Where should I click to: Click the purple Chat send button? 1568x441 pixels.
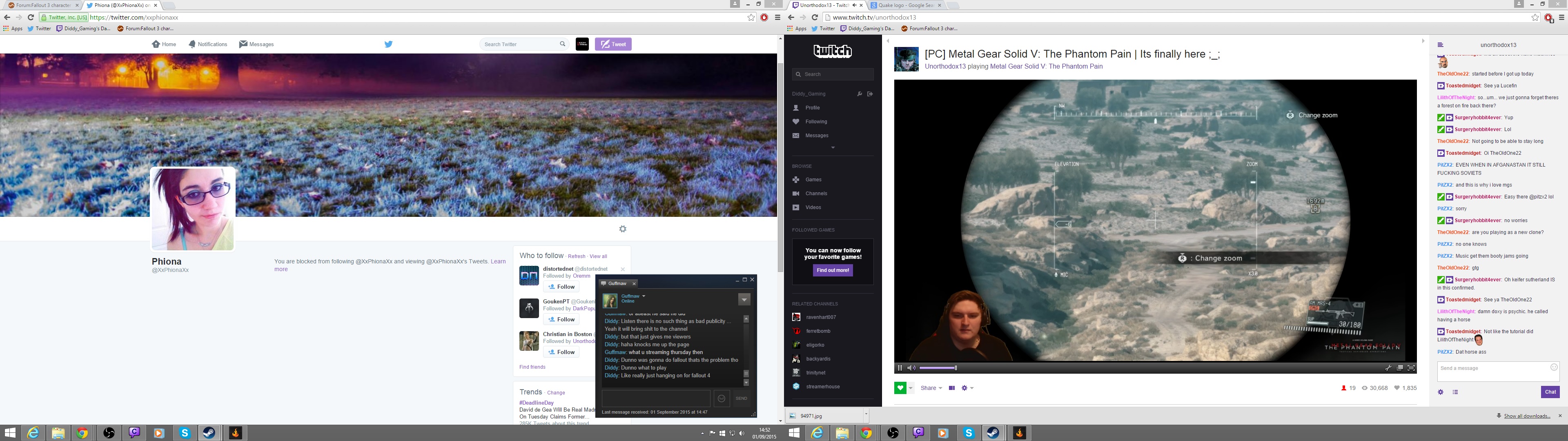[x=1550, y=392]
